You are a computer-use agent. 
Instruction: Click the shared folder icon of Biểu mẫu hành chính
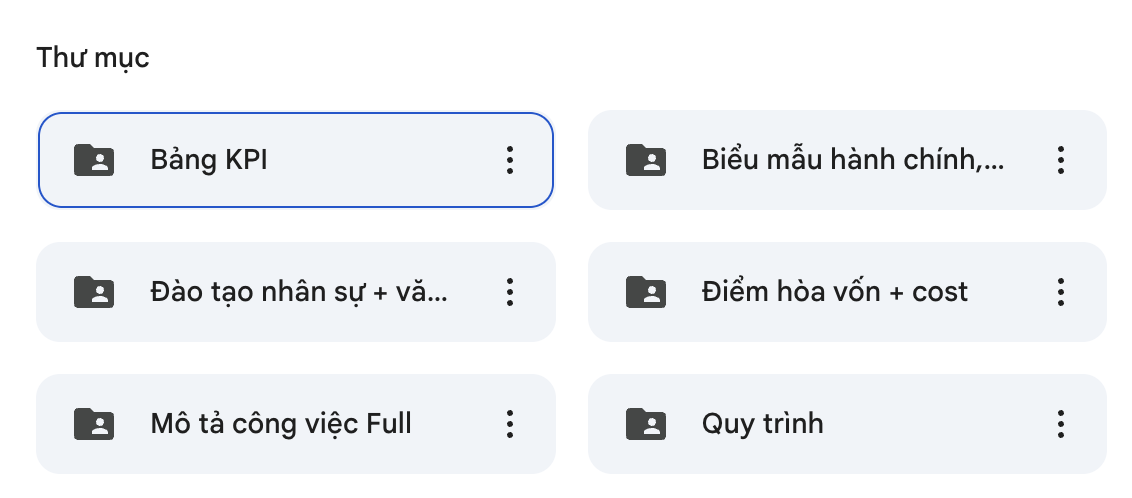(x=645, y=160)
